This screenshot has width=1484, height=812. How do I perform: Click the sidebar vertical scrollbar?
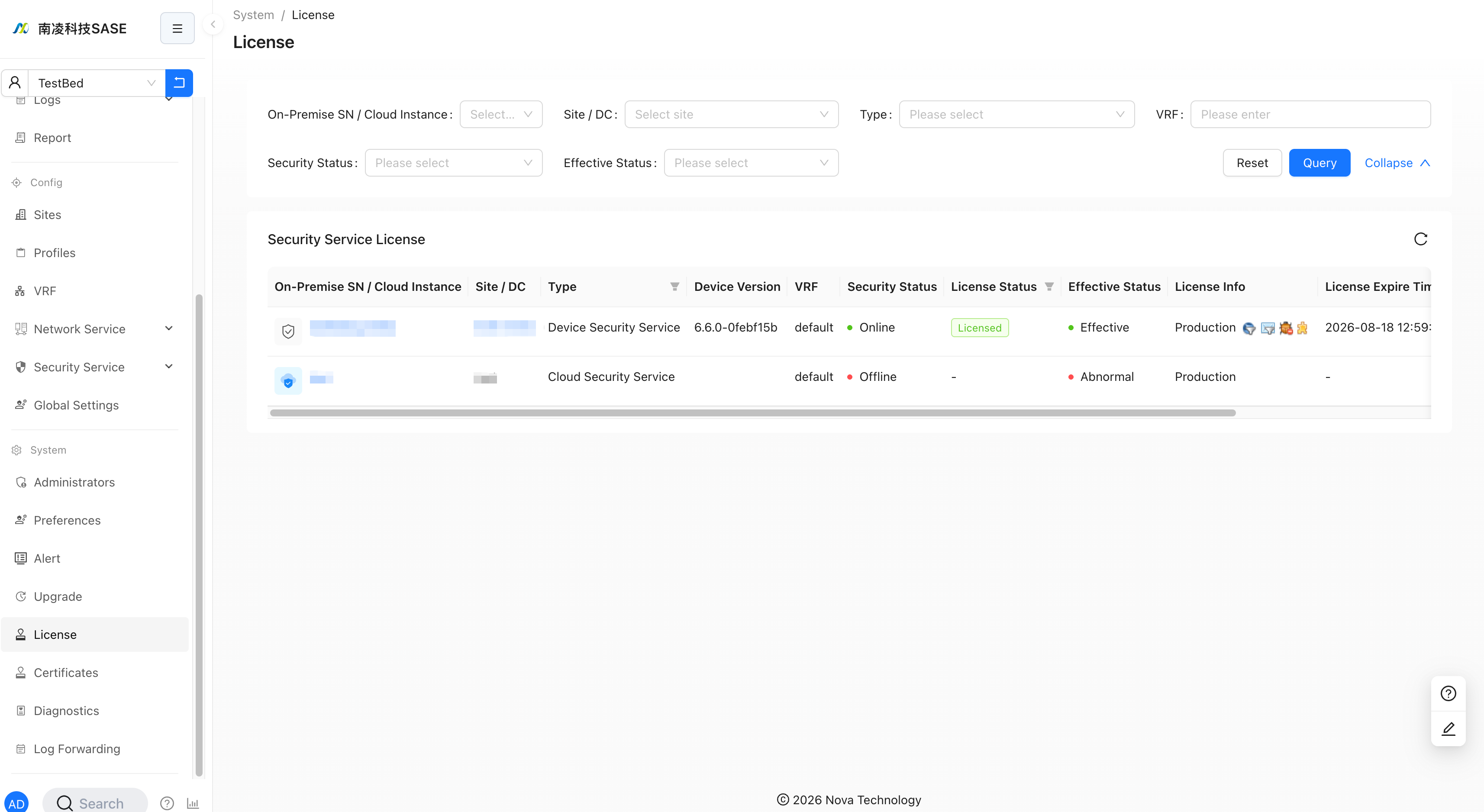pyautogui.click(x=199, y=535)
